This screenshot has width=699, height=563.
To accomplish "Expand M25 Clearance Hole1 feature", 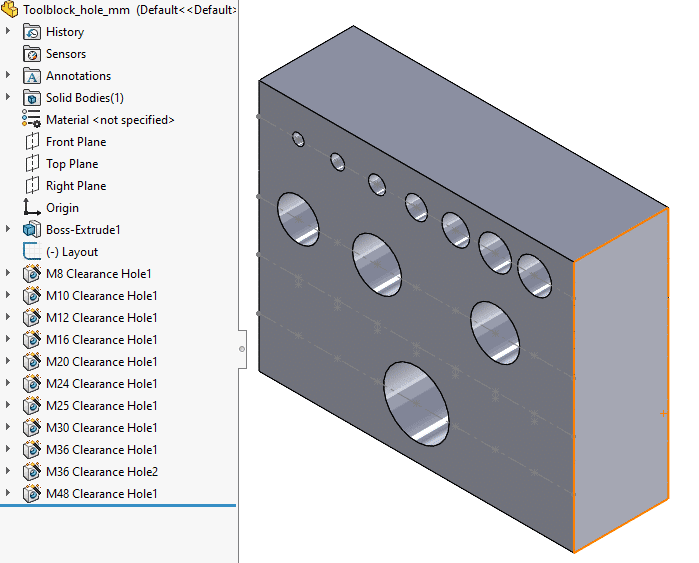I will [8, 405].
